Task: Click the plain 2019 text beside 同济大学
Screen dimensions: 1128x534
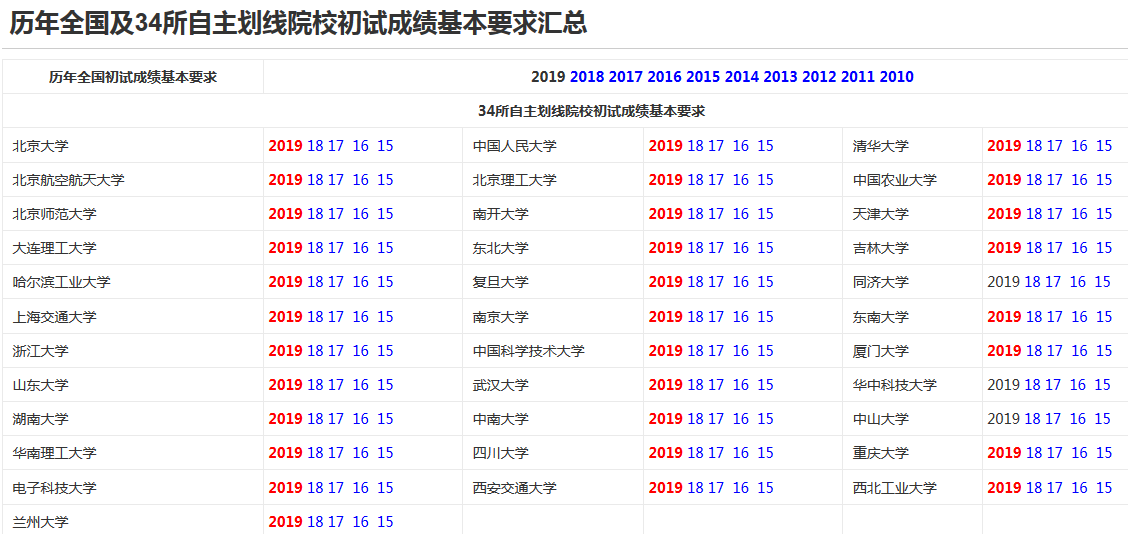Action: pos(1004,282)
